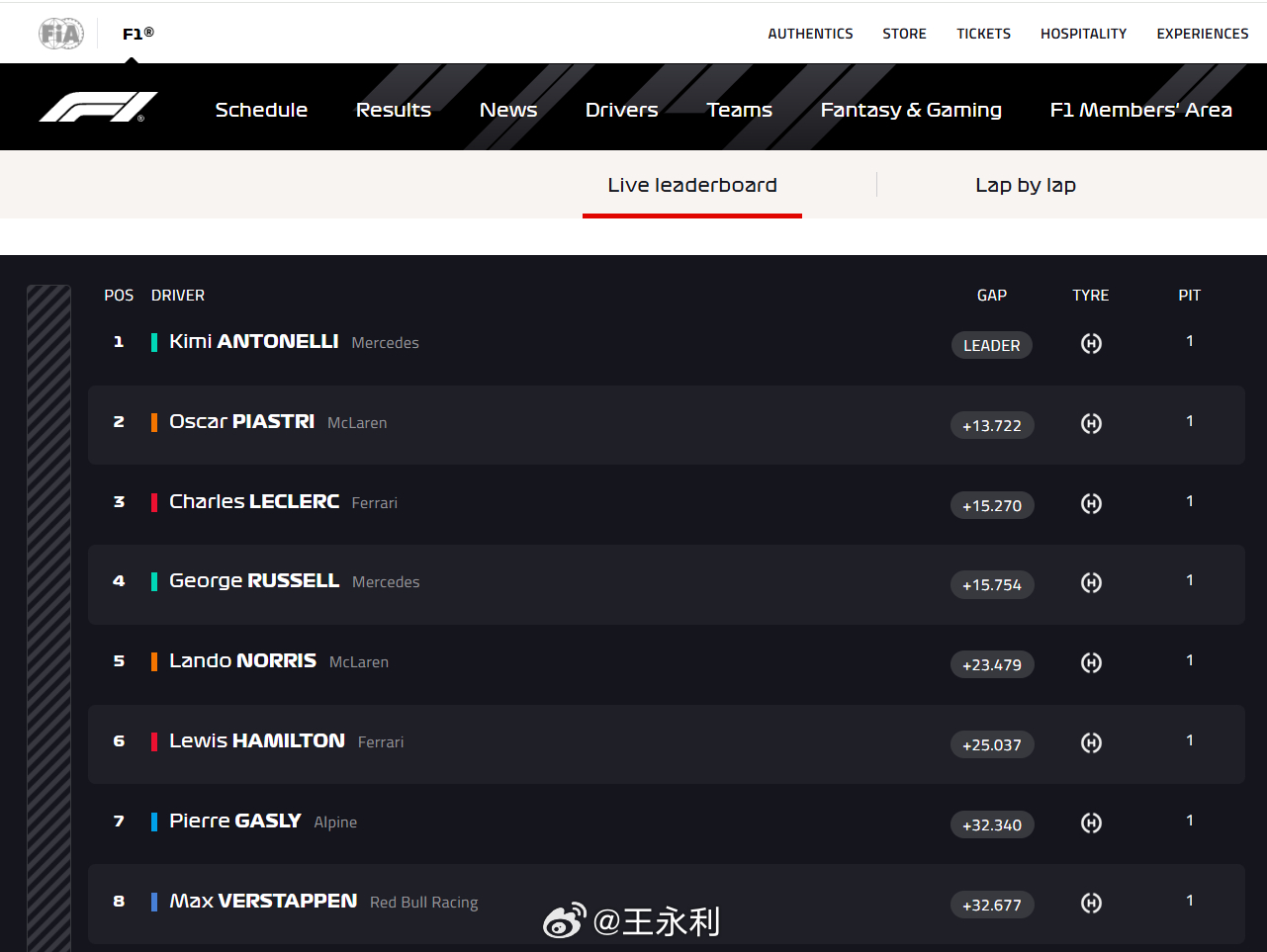Image resolution: width=1267 pixels, height=952 pixels.
Task: Click hard tyre icon in Leclerc row
Action: point(1091,504)
